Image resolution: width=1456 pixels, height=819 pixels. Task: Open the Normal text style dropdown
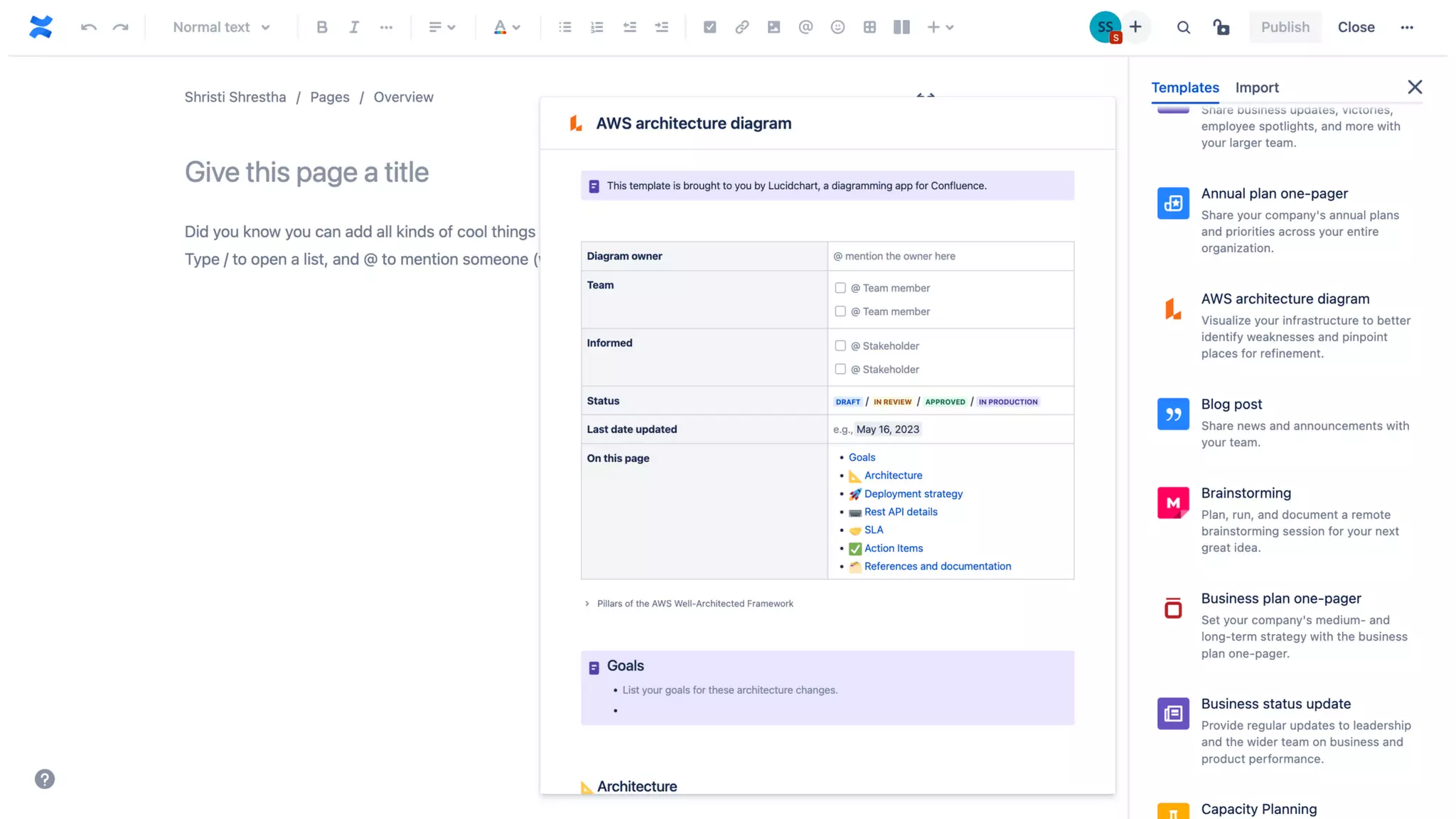point(221,27)
